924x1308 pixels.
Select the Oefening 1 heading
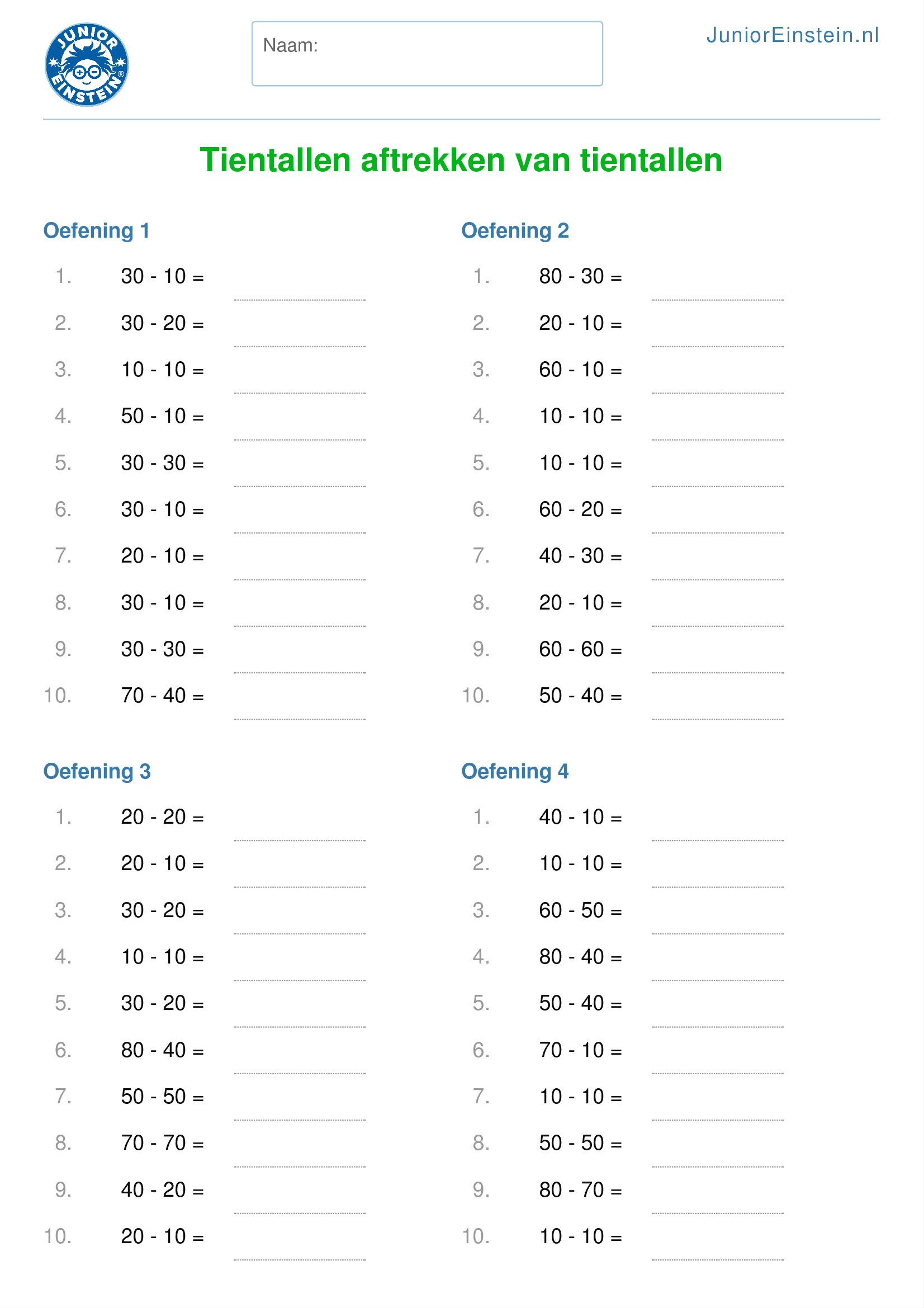[x=96, y=231]
